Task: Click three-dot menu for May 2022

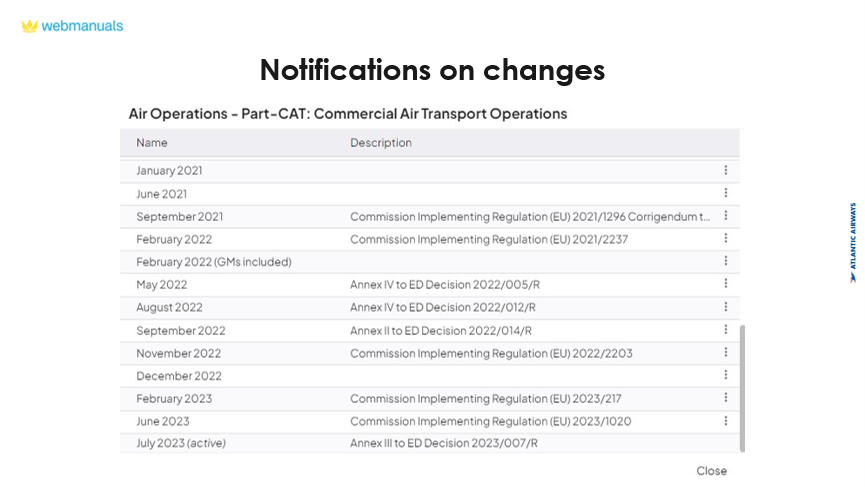Action: click(x=726, y=284)
